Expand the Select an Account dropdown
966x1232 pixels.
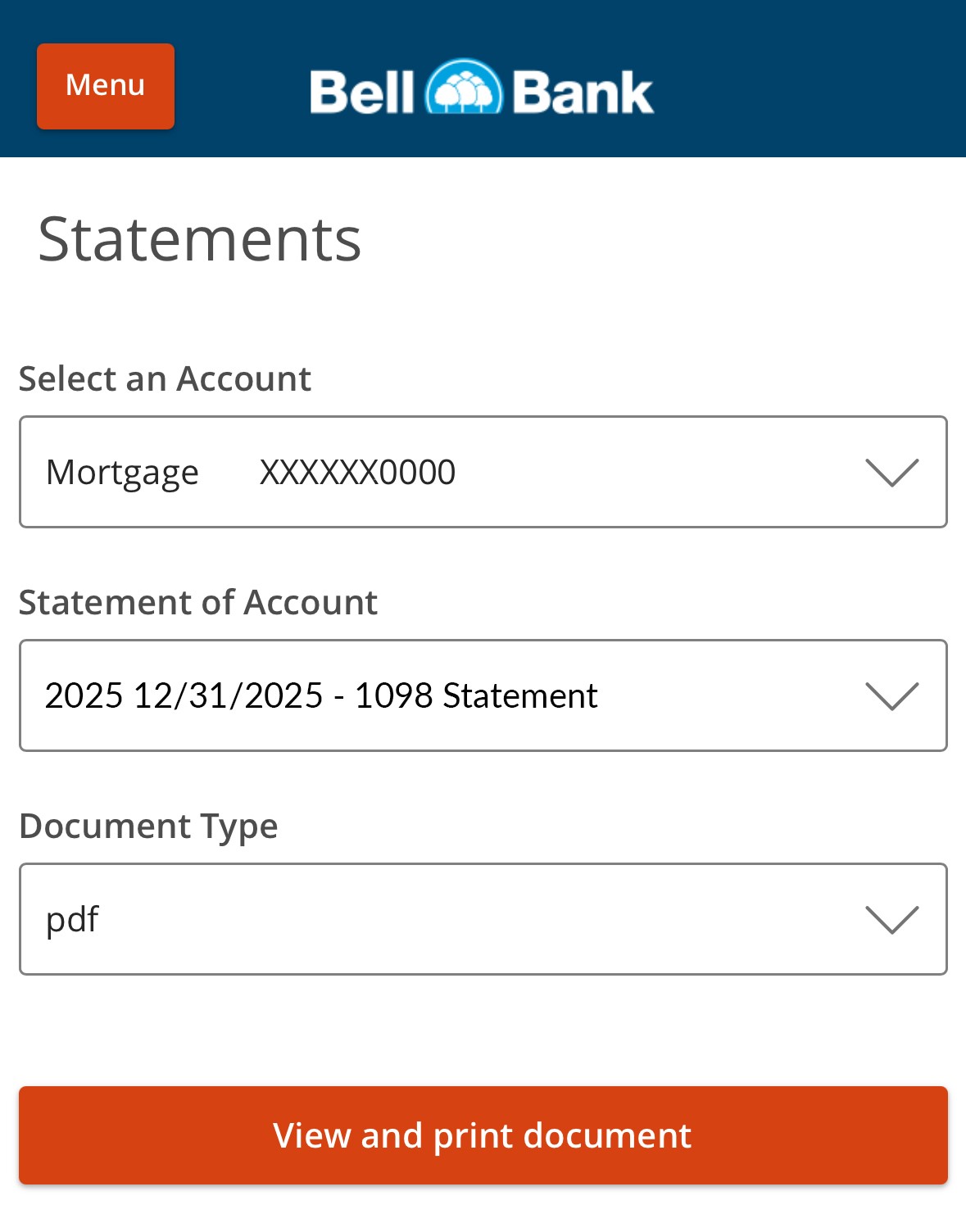pos(483,471)
